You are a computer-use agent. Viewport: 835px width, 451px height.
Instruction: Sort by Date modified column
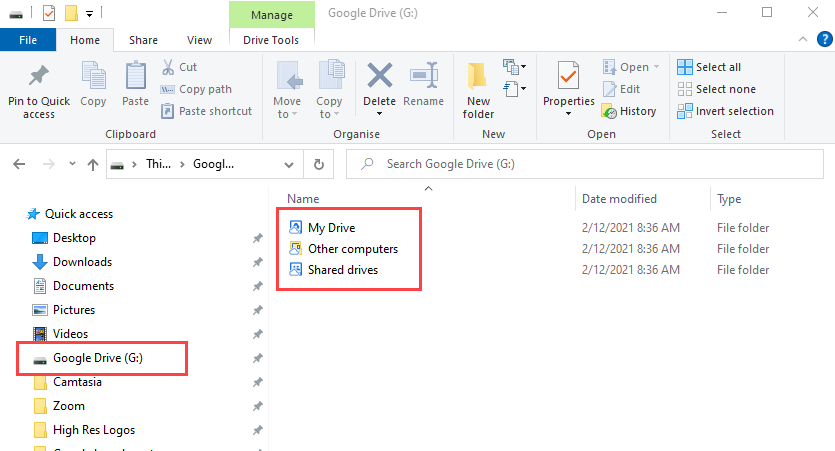pyautogui.click(x=619, y=199)
